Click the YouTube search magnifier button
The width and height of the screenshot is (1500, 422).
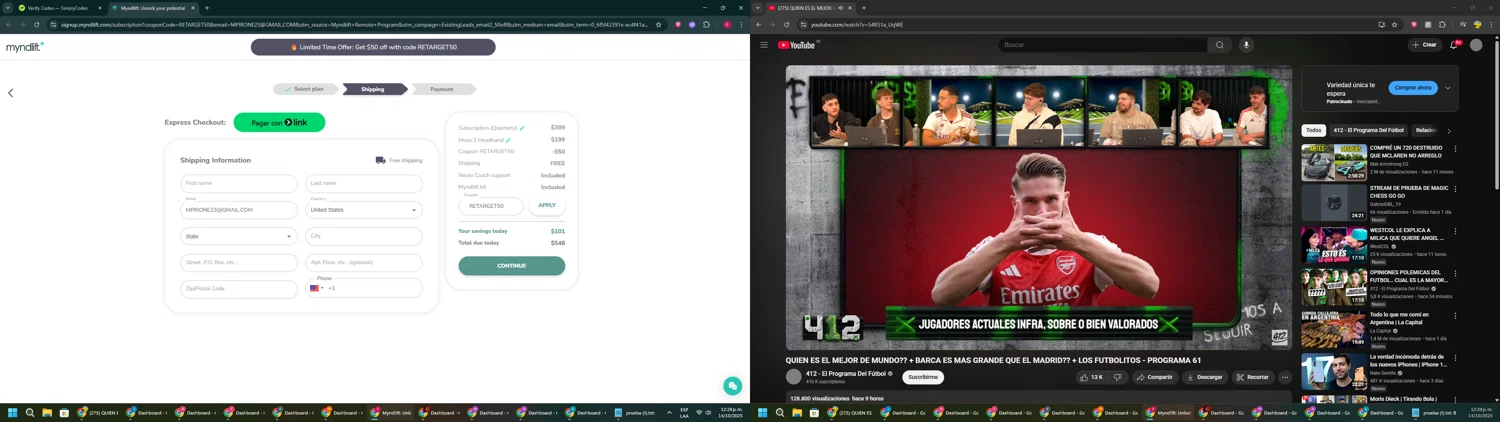[1219, 45]
